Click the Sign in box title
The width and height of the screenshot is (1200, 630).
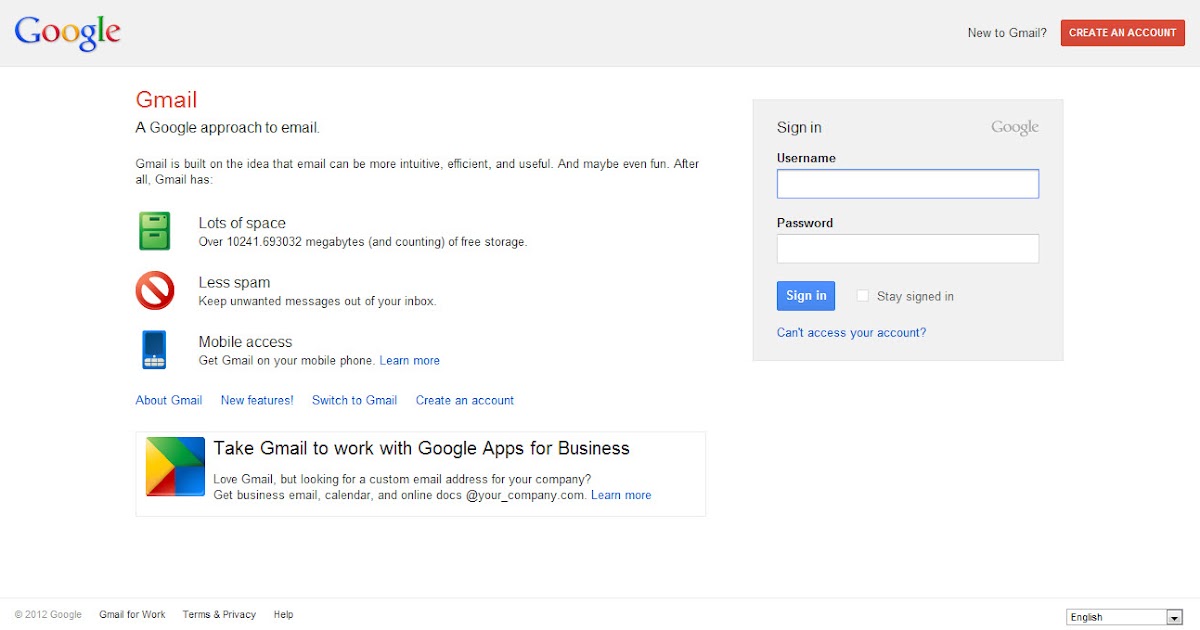coord(799,128)
